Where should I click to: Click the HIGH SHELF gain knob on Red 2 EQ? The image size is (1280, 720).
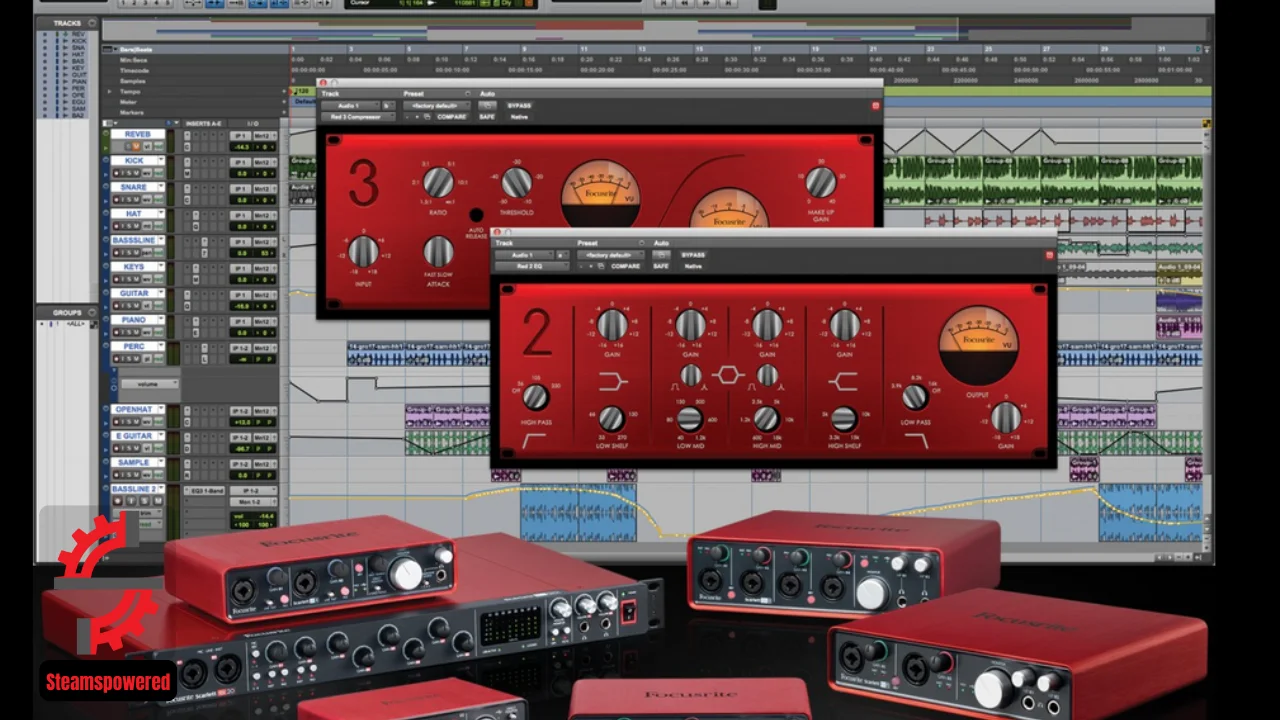coord(845,324)
